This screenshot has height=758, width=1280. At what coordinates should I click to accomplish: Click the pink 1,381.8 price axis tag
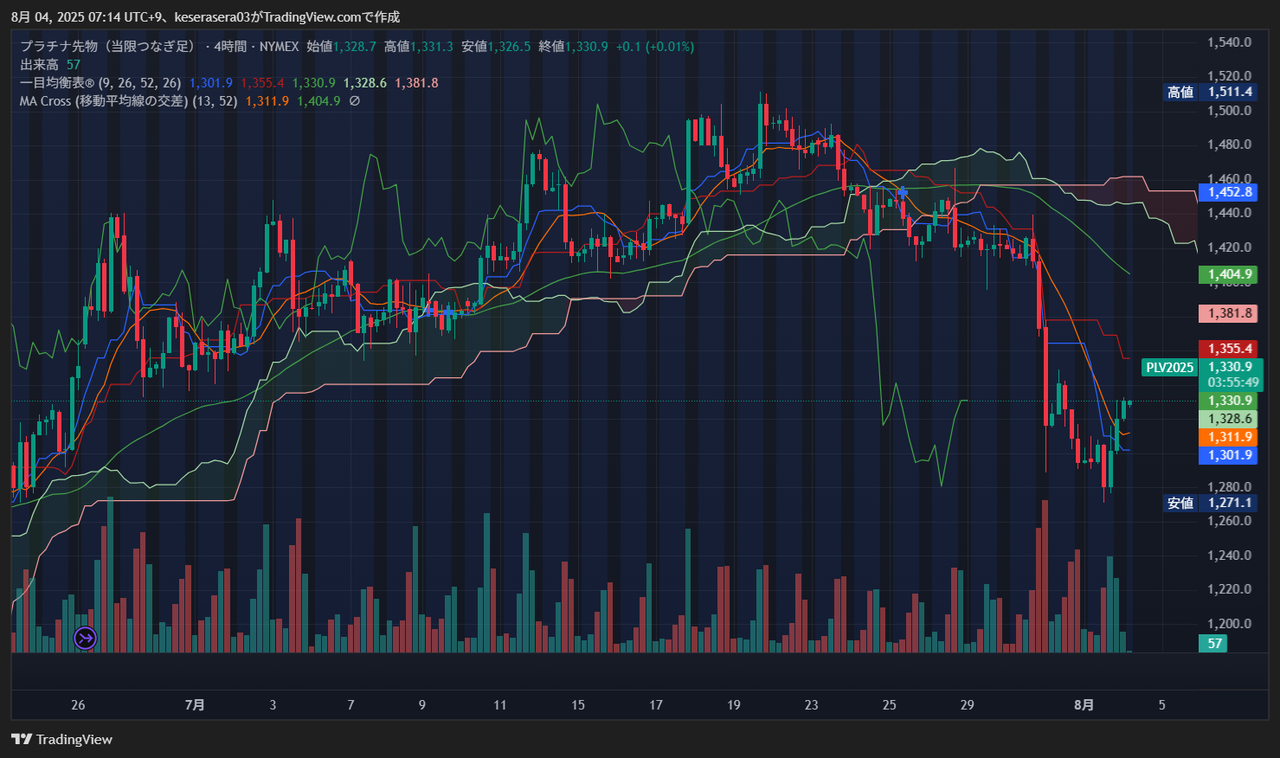1229,313
